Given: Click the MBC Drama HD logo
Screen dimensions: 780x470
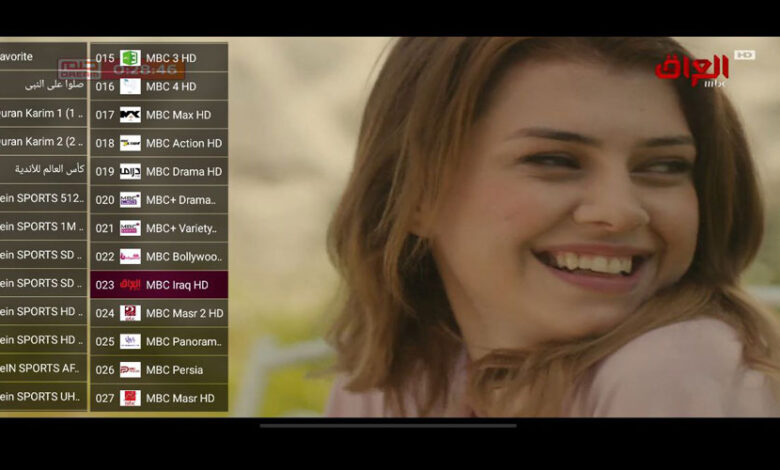Looking at the screenshot, I should tap(130, 172).
